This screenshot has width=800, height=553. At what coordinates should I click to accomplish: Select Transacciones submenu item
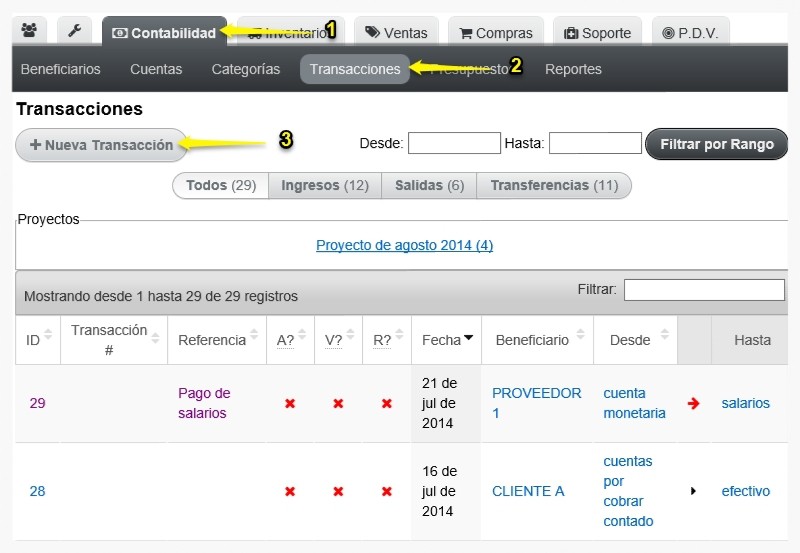coord(355,69)
